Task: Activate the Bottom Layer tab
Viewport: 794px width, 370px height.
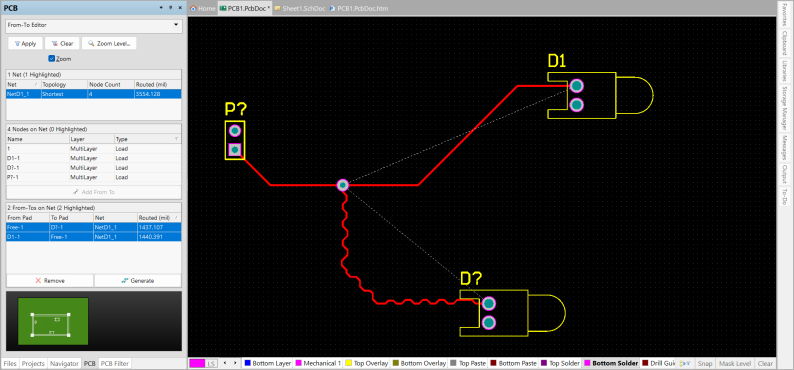Action: (268, 363)
